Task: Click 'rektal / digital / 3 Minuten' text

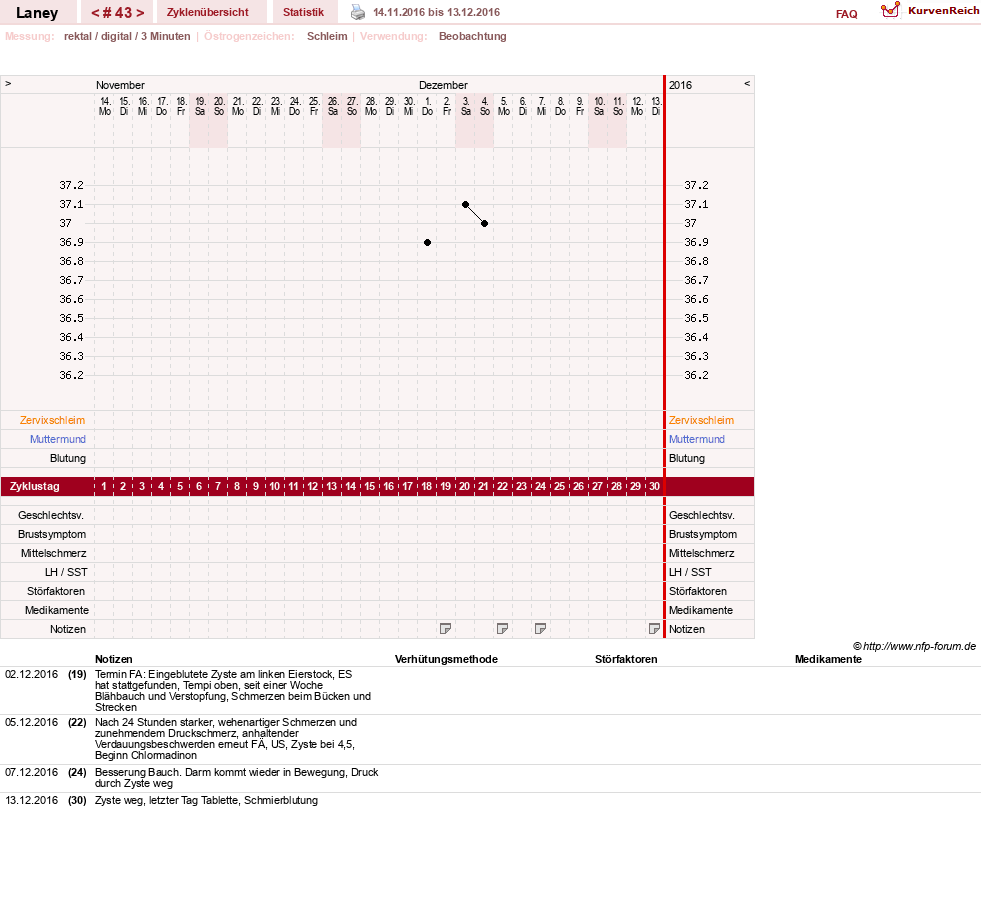Action: coord(127,36)
